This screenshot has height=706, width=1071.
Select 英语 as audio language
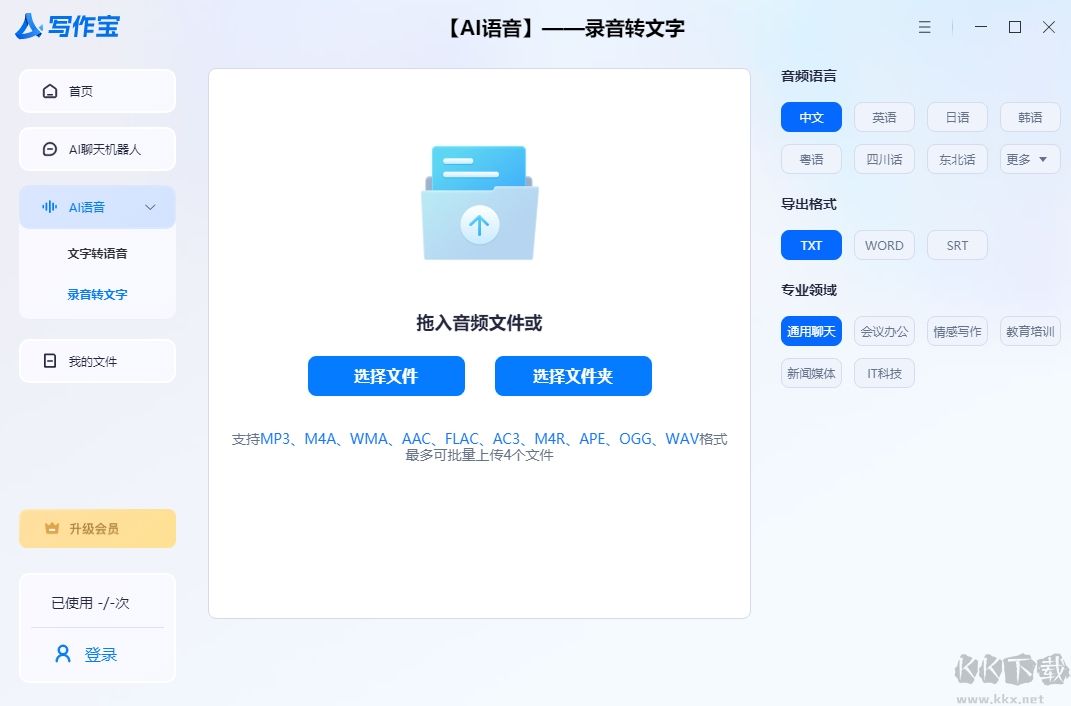pos(884,117)
